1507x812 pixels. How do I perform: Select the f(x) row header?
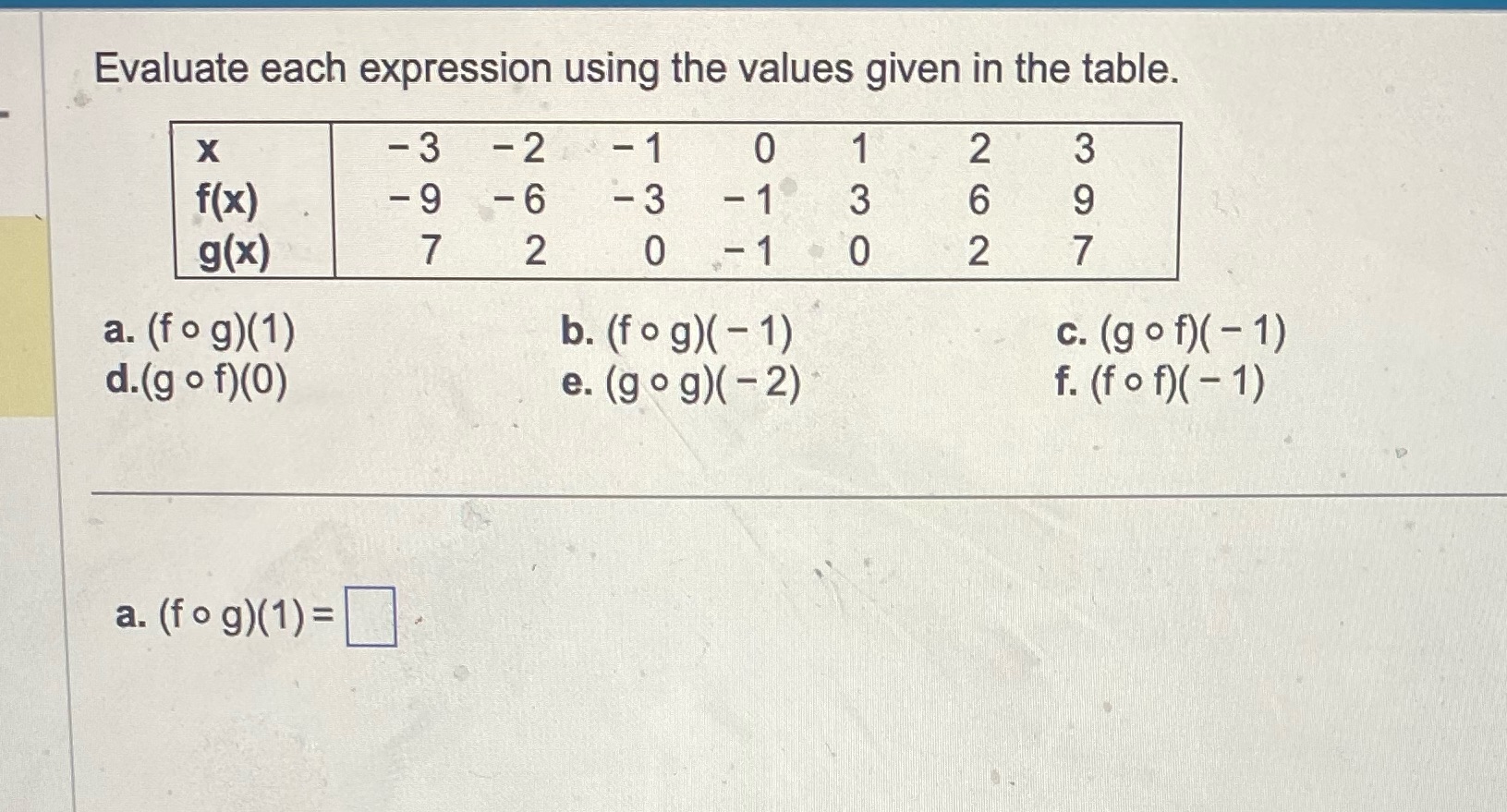point(226,202)
